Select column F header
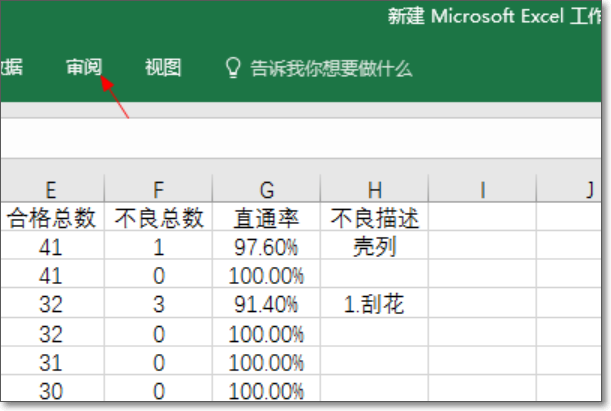The width and height of the screenshot is (611, 411). [x=159, y=189]
